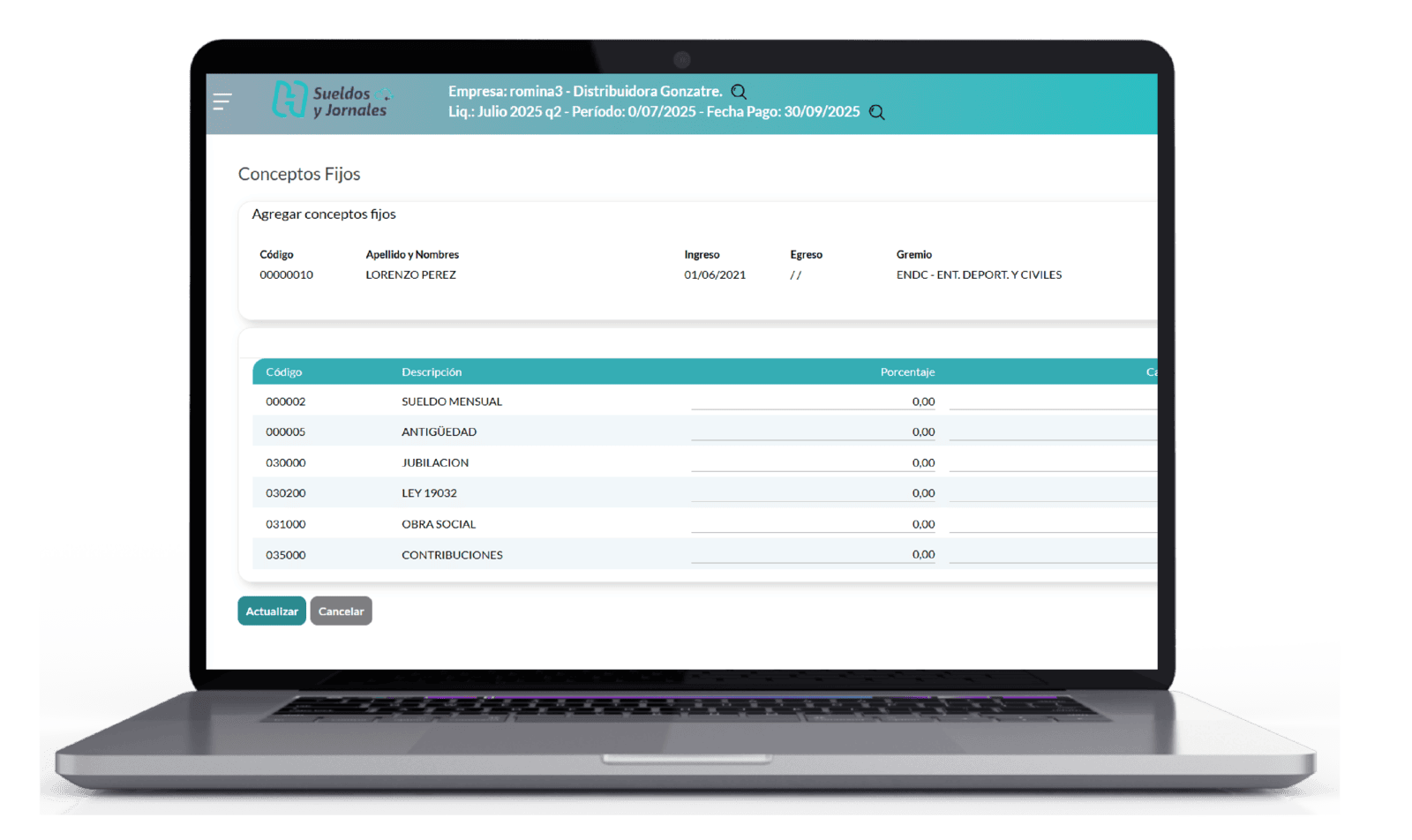Click Porcentaje field for OBRA SOCIAL

click(813, 524)
